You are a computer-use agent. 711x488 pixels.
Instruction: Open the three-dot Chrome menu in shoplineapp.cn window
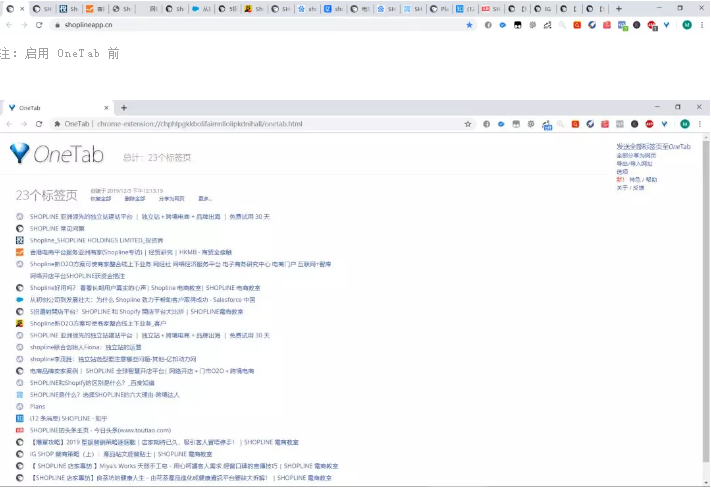702,25
